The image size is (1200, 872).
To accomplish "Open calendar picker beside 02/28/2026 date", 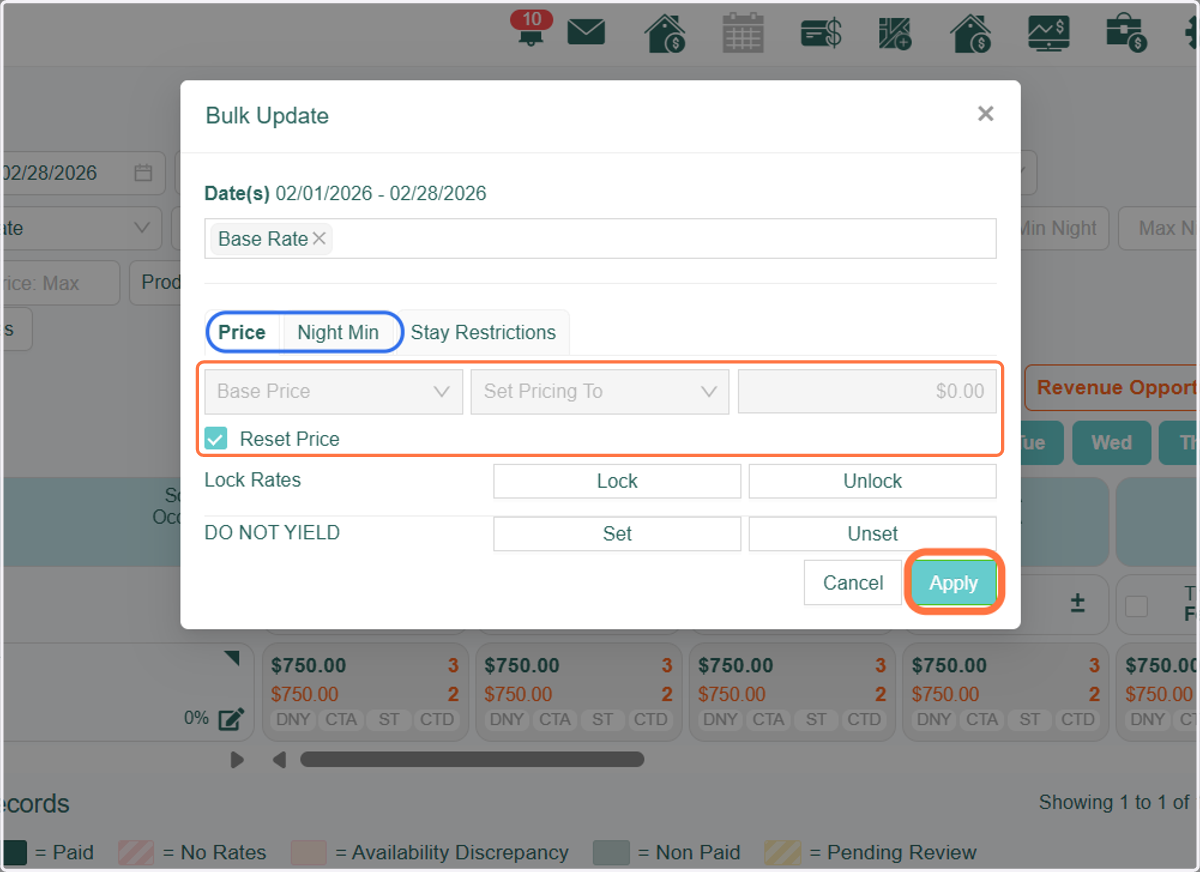I will 143,173.
